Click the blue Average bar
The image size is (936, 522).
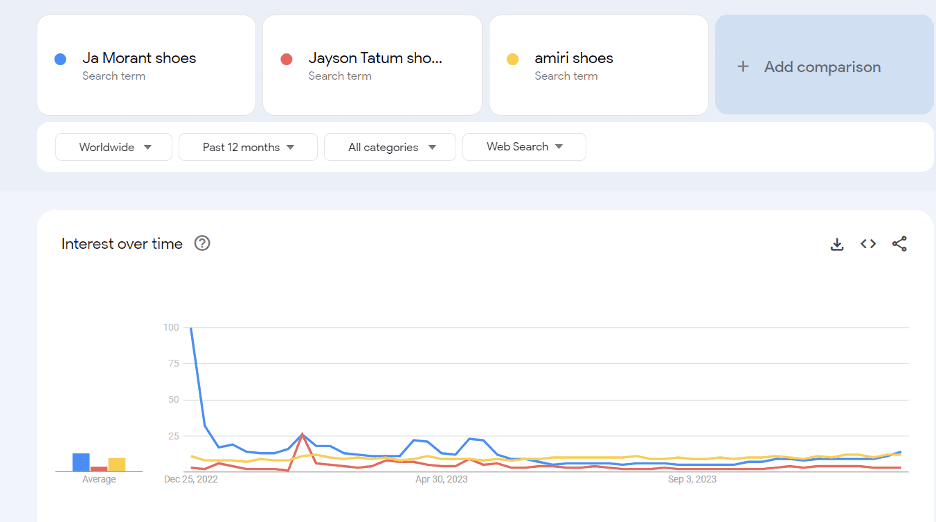click(81, 462)
